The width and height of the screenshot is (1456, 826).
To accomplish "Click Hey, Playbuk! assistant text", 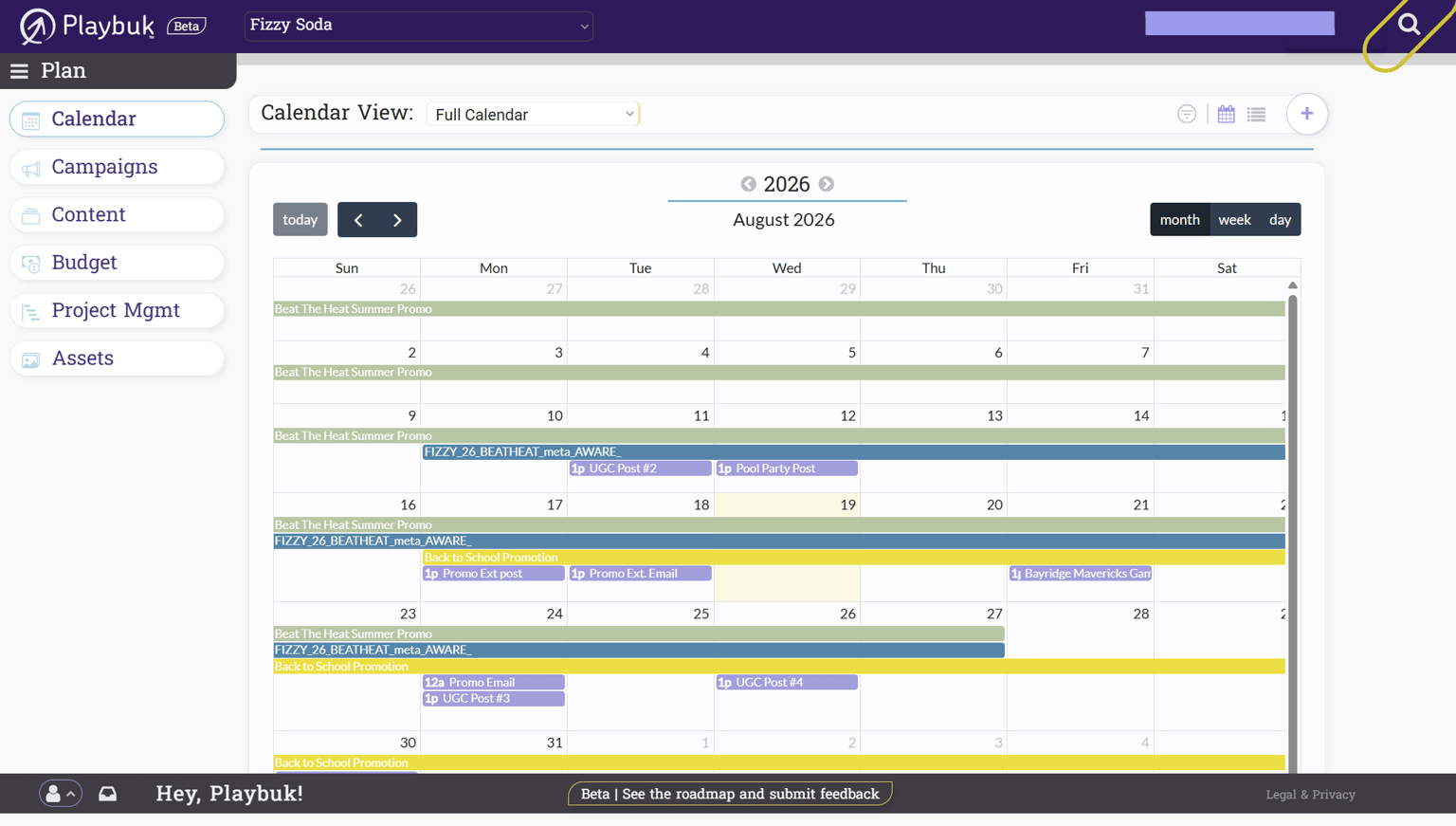I will tap(229, 794).
